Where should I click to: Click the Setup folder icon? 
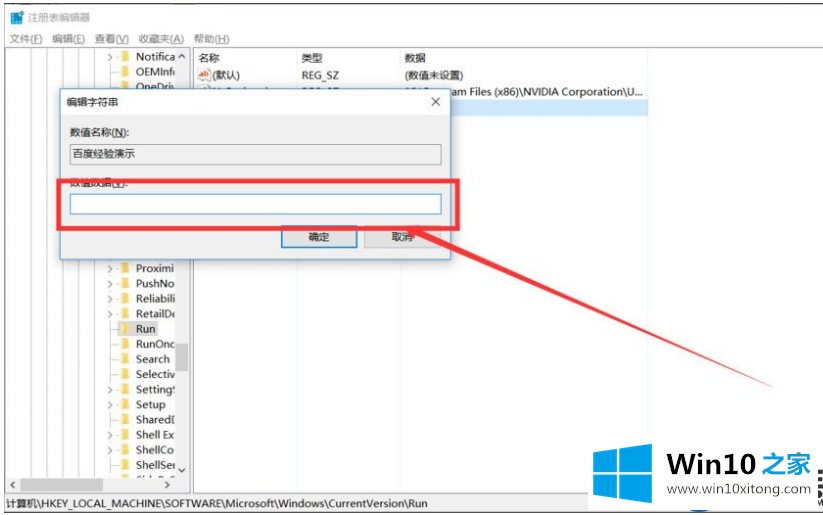(125, 405)
